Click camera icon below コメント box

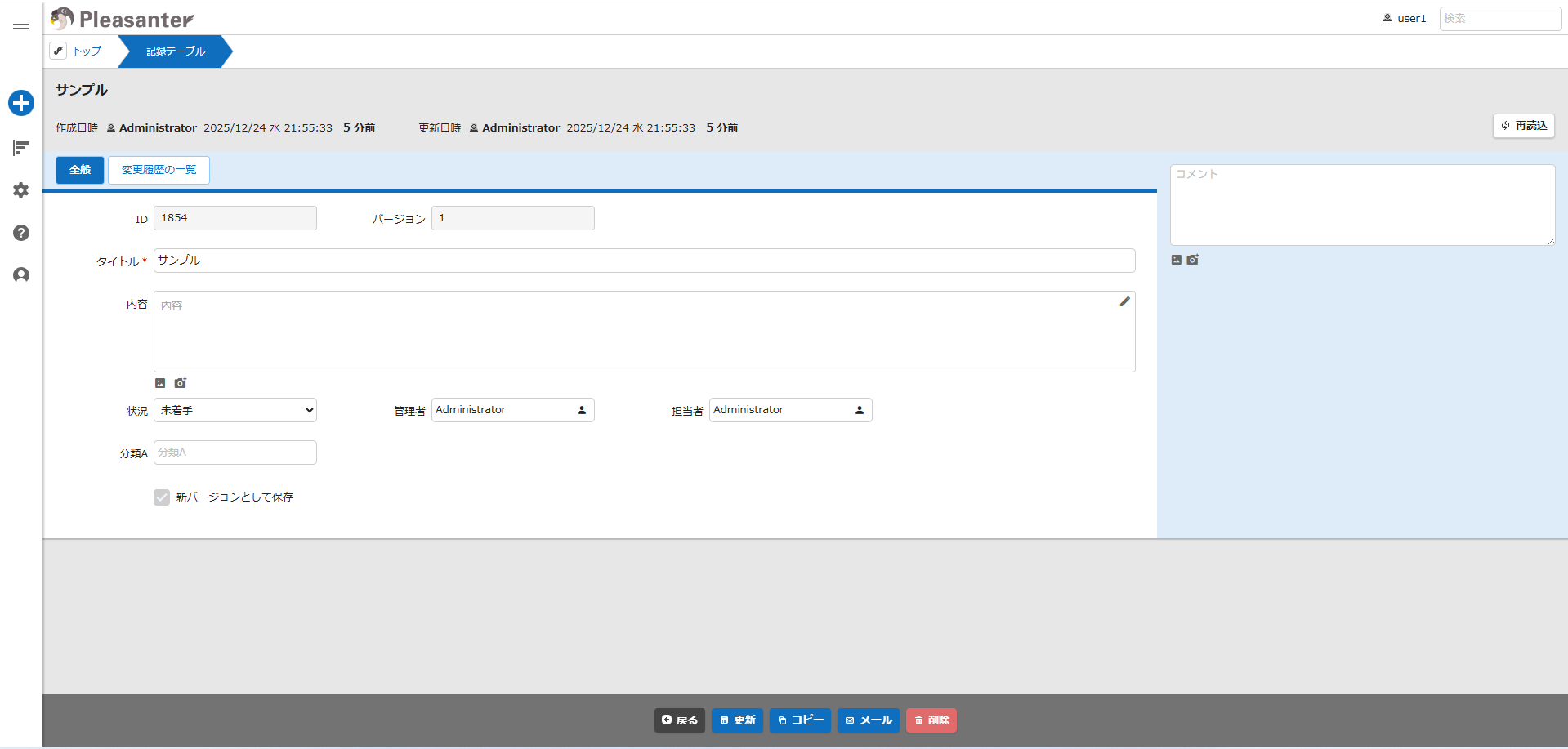point(1193,260)
